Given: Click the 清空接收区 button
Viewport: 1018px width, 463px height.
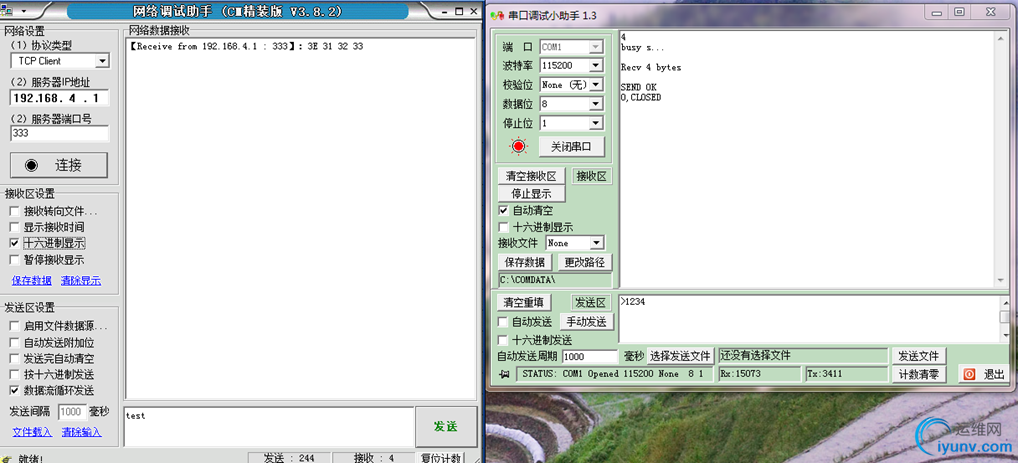Looking at the screenshot, I should pyautogui.click(x=531, y=176).
